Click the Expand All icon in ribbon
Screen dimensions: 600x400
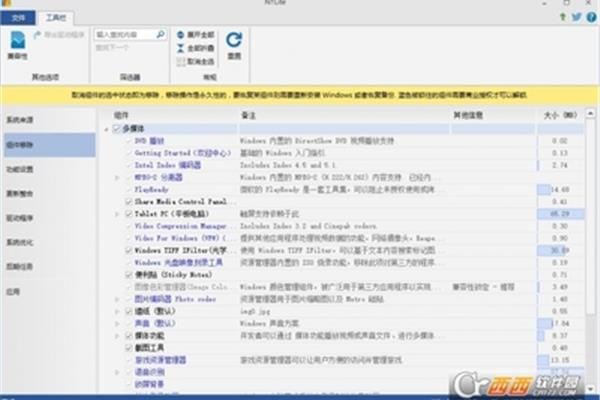181,35
